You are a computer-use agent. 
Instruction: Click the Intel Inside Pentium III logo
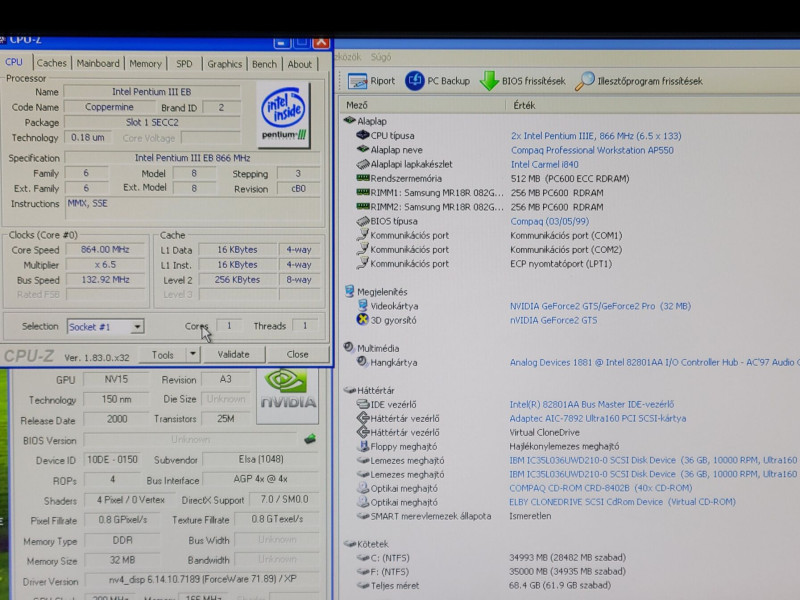tap(284, 116)
